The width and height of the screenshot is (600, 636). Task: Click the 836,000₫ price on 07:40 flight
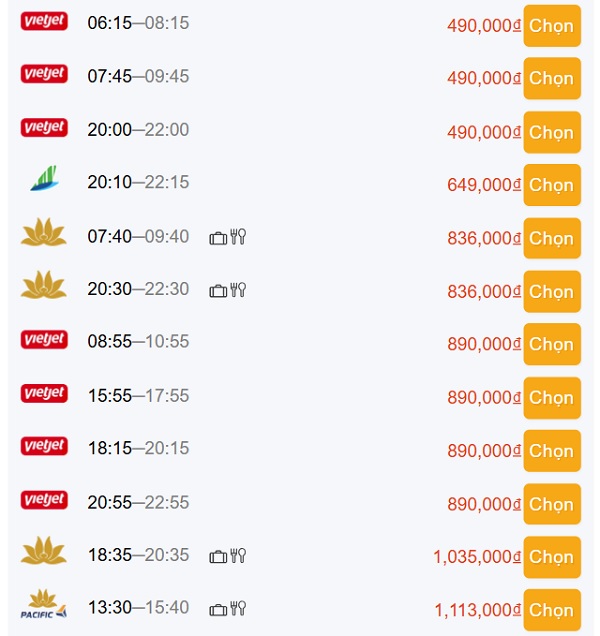(484, 238)
